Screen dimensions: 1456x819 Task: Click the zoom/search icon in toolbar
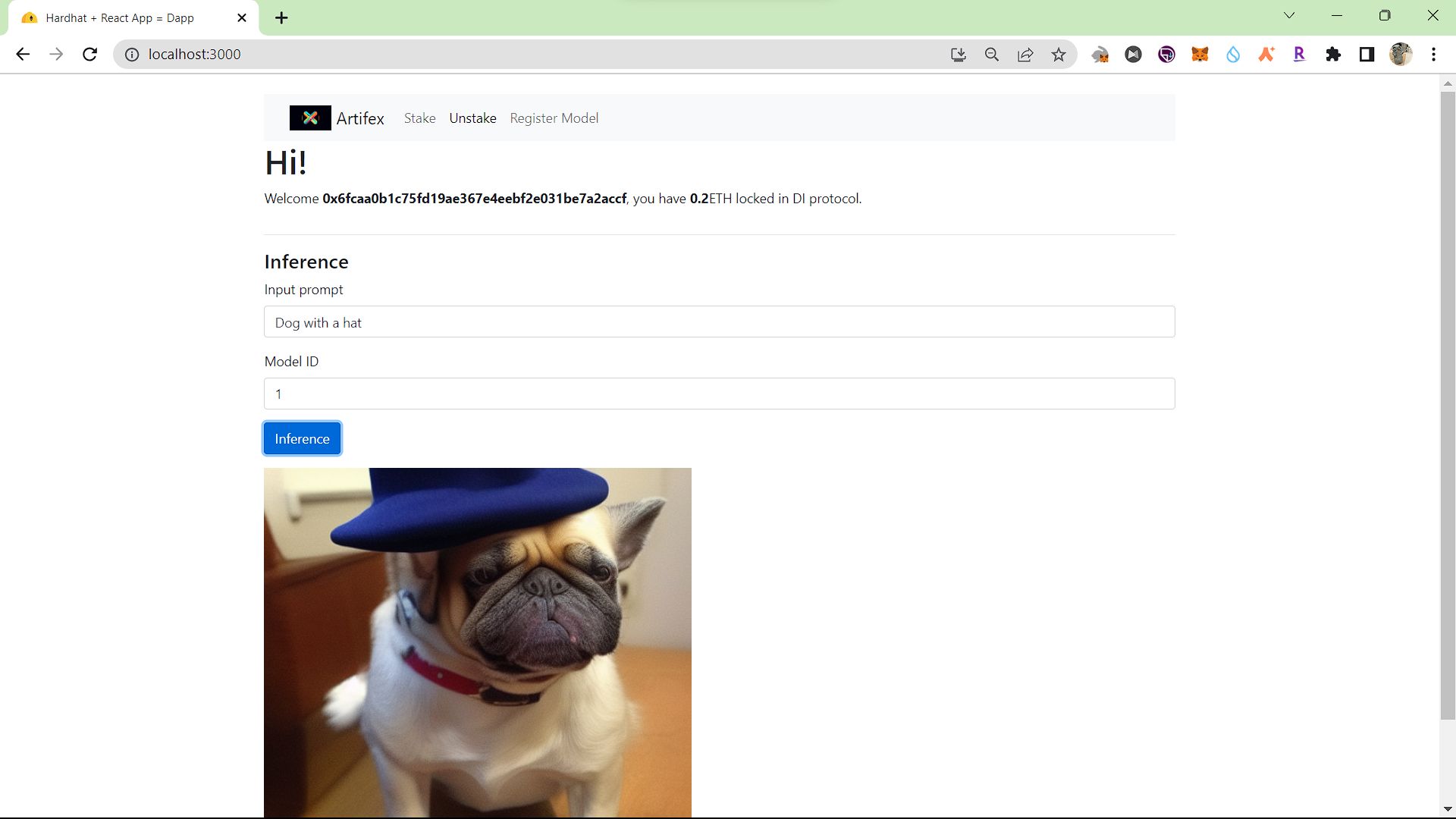tap(991, 53)
